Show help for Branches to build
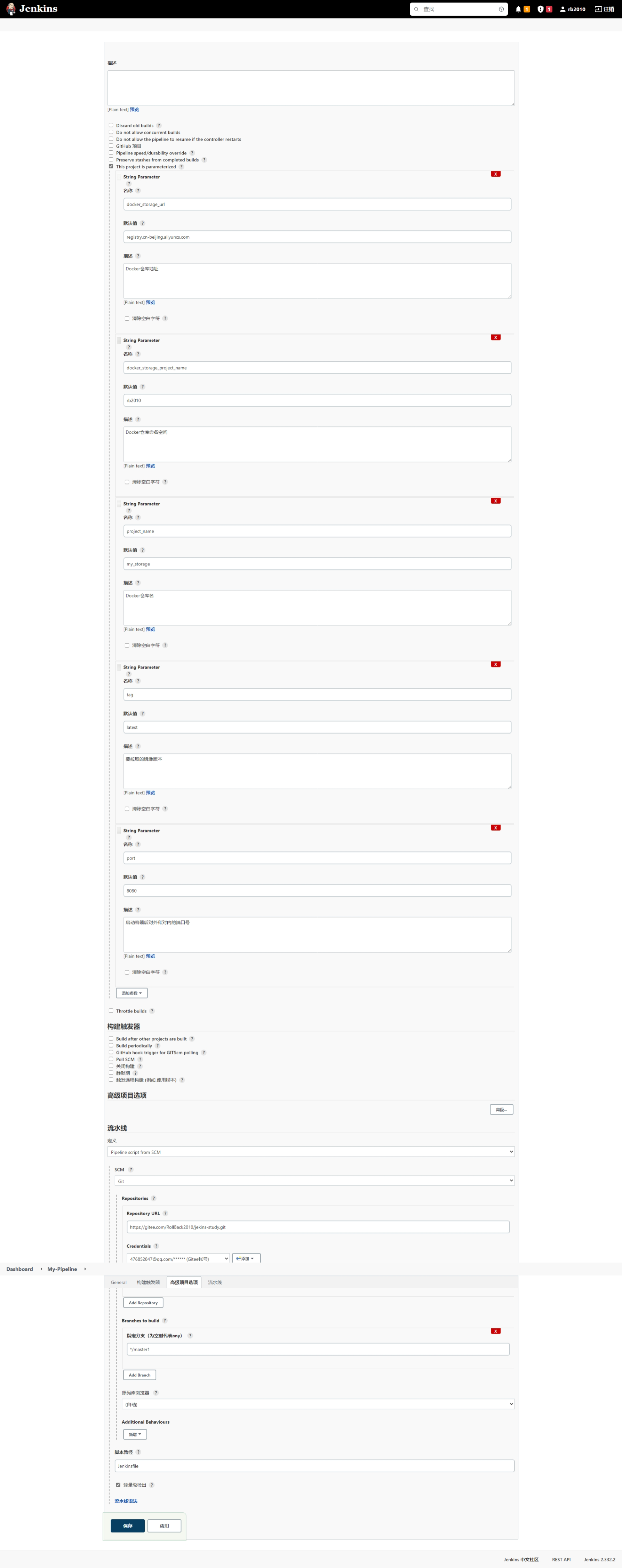622x1568 pixels. [x=164, y=1321]
